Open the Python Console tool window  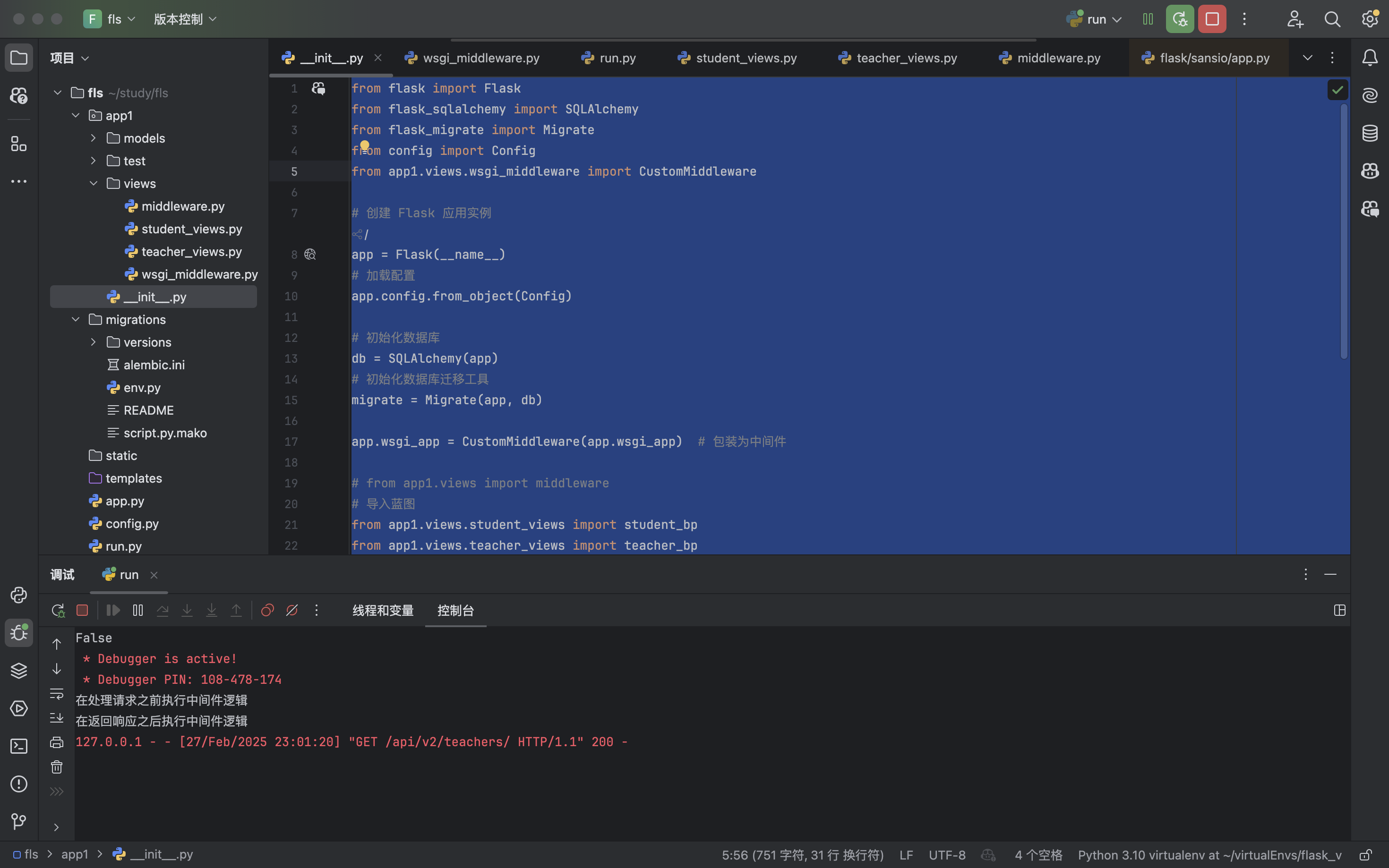pyautogui.click(x=18, y=595)
